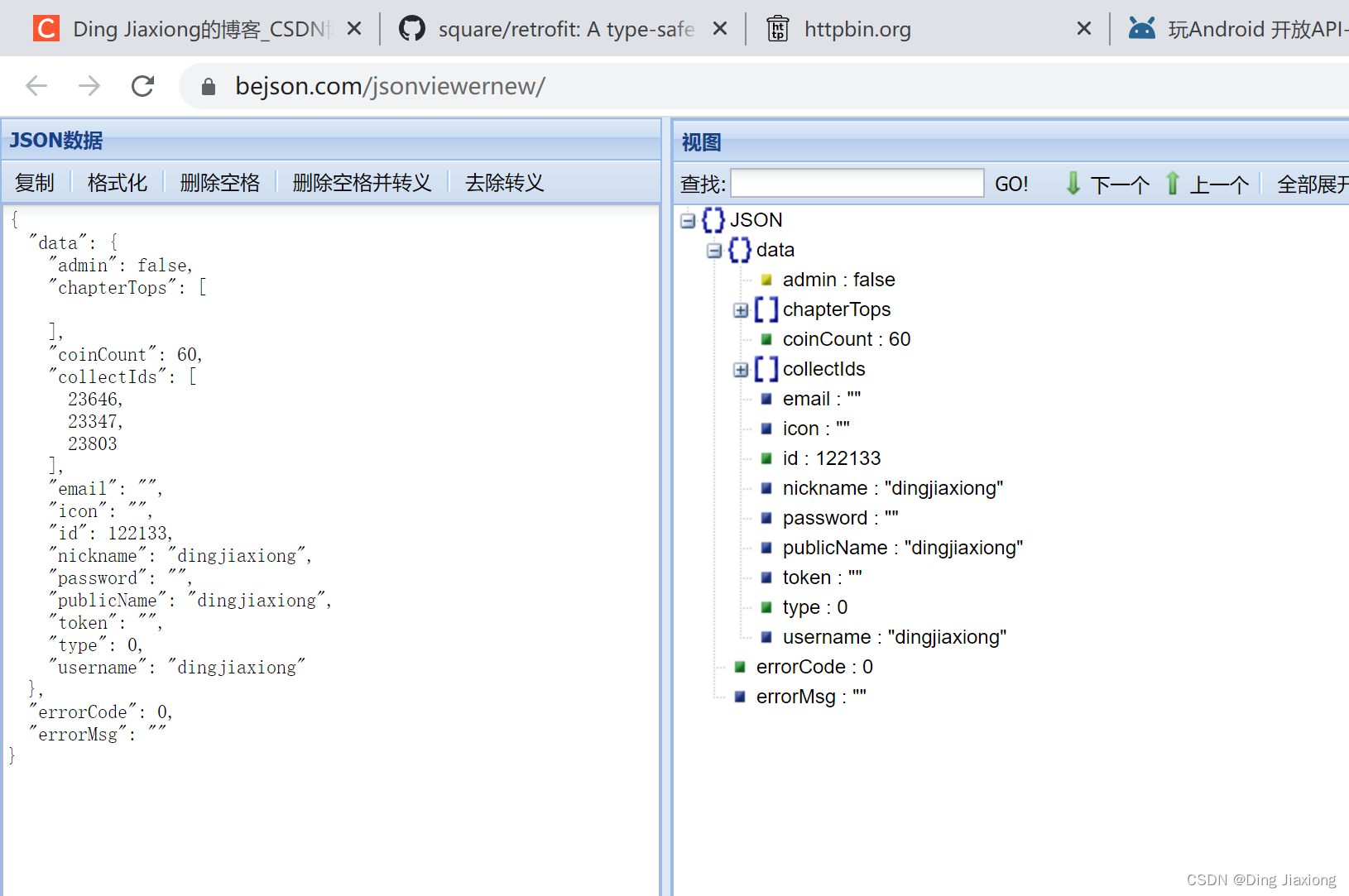Click the "id": 122133 line in JSON text
The image size is (1349, 896).
111,534
